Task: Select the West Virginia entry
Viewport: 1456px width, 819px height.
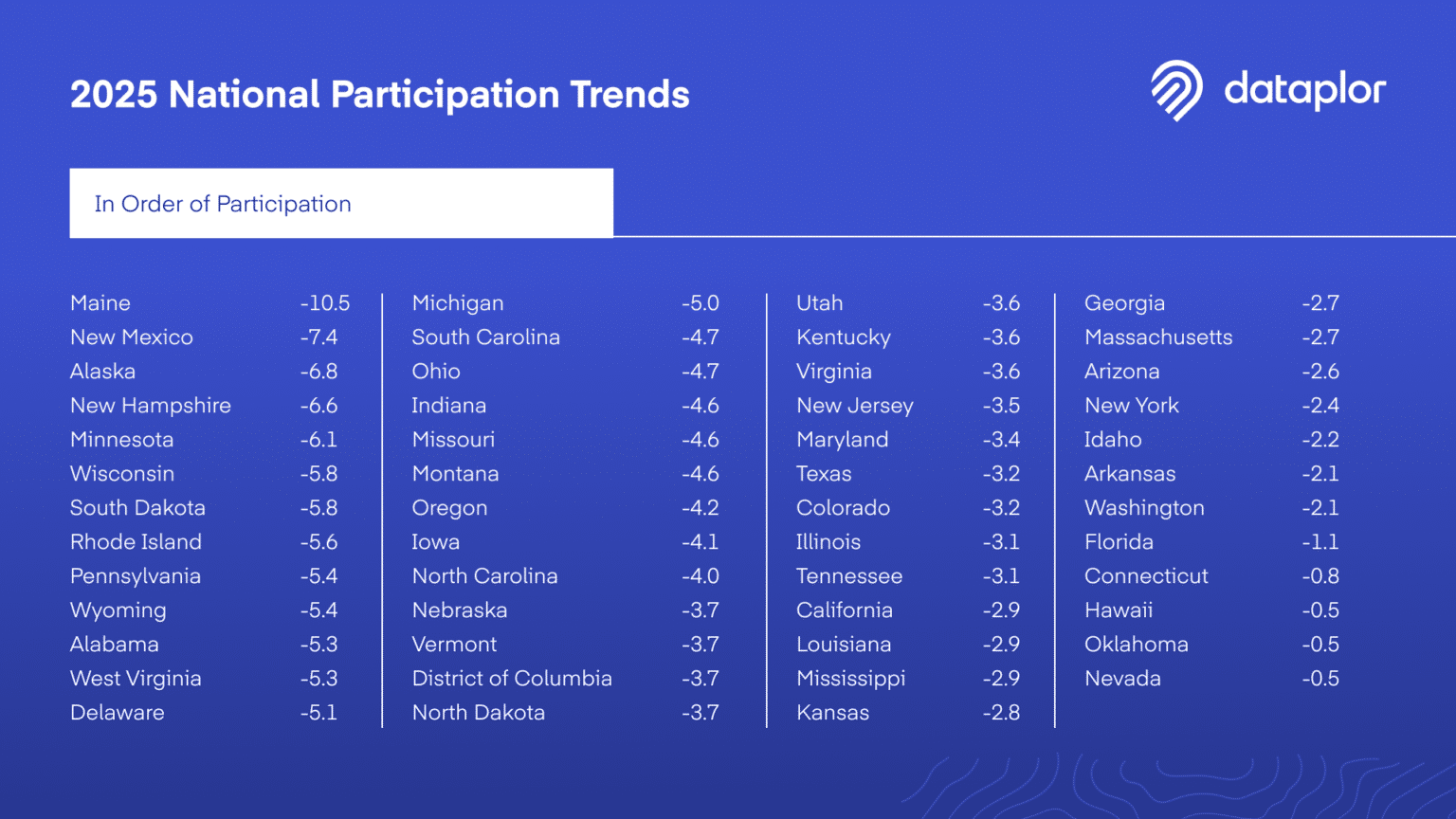Action: click(136, 679)
